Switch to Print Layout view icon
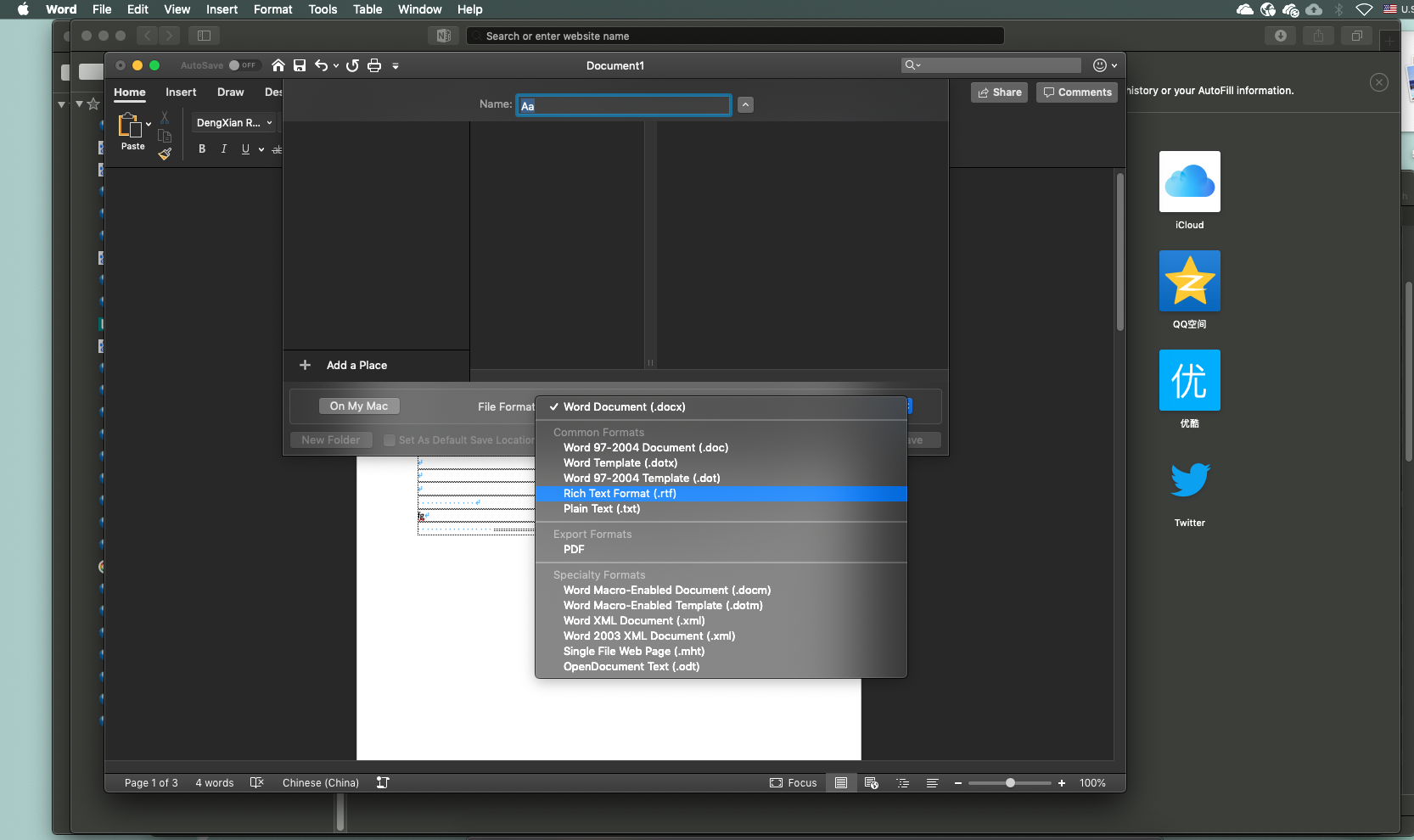Image resolution: width=1414 pixels, height=840 pixels. [840, 783]
